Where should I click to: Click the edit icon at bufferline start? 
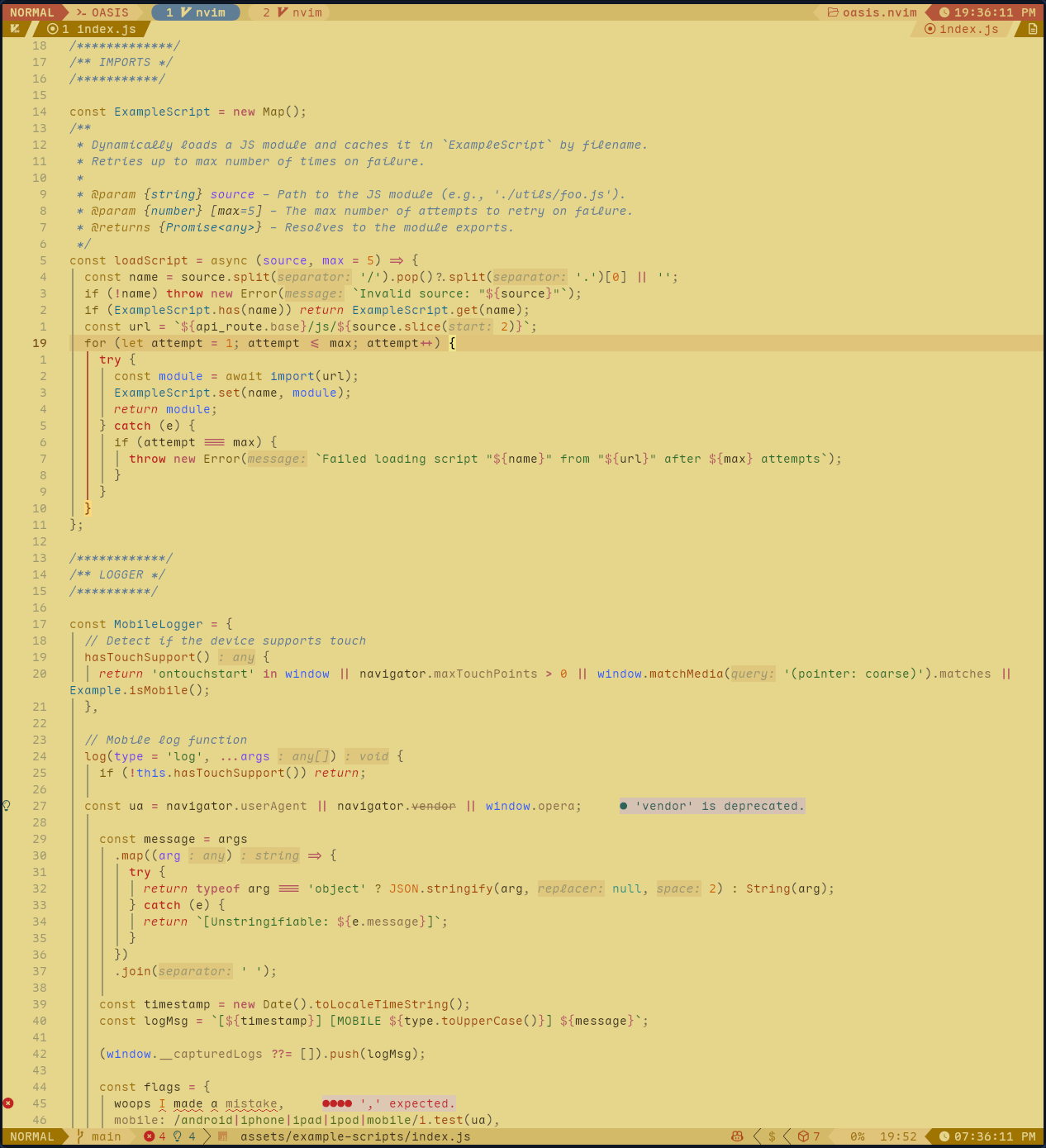15,29
